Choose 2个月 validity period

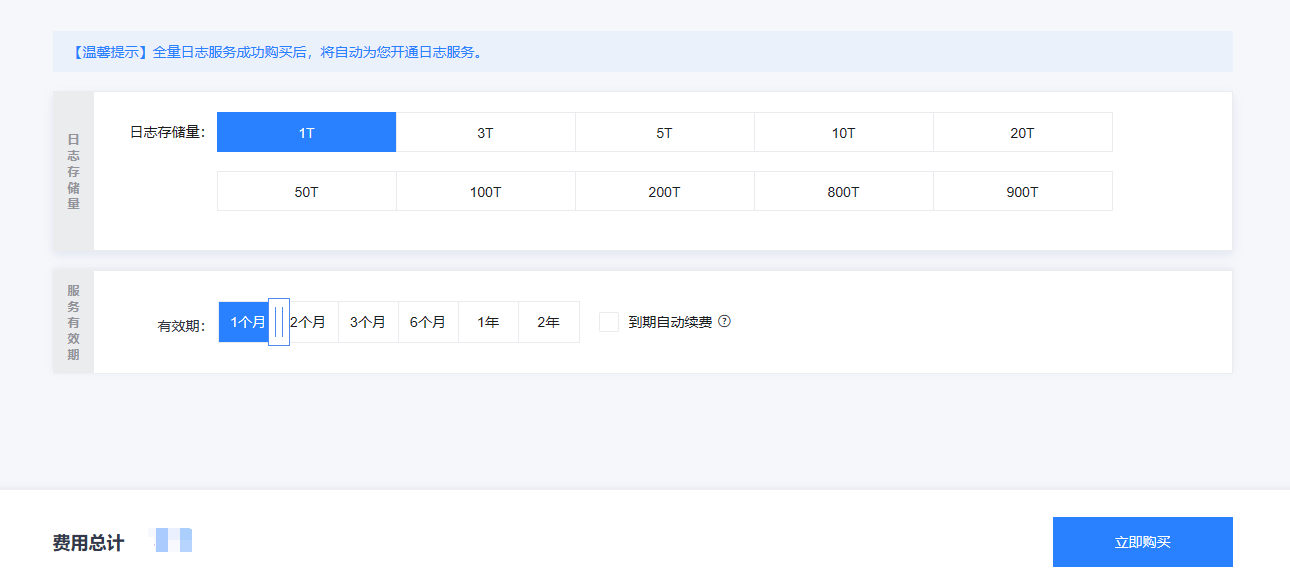point(308,322)
